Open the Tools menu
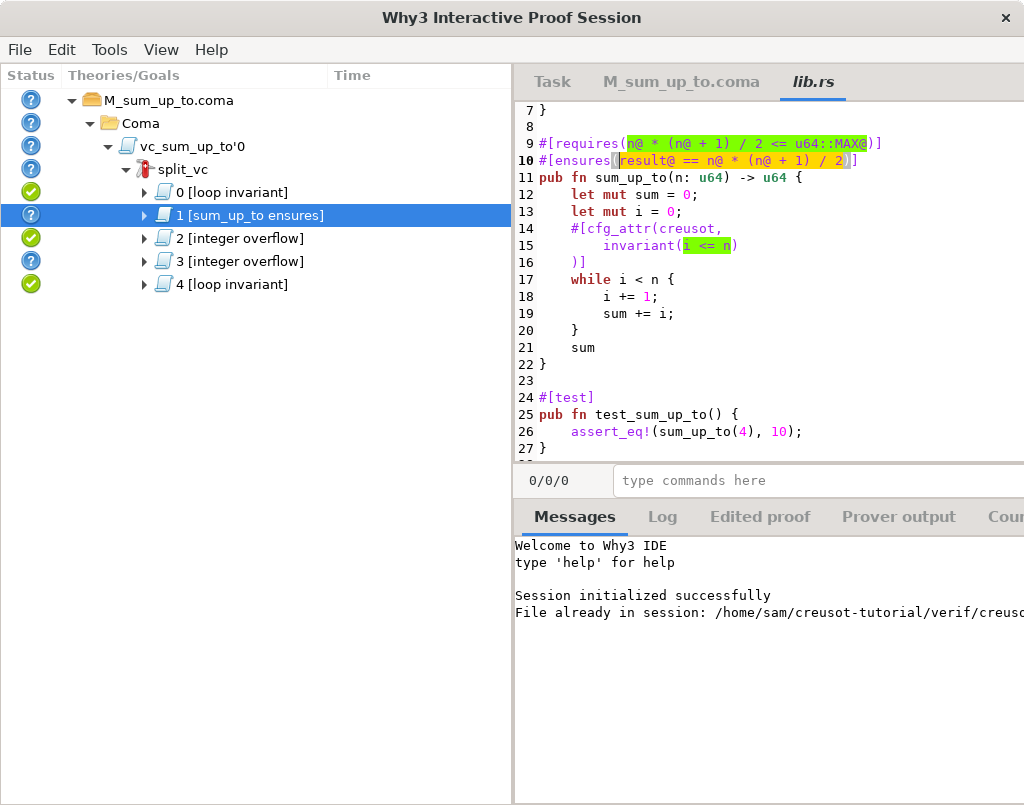1024x805 pixels. tap(109, 49)
